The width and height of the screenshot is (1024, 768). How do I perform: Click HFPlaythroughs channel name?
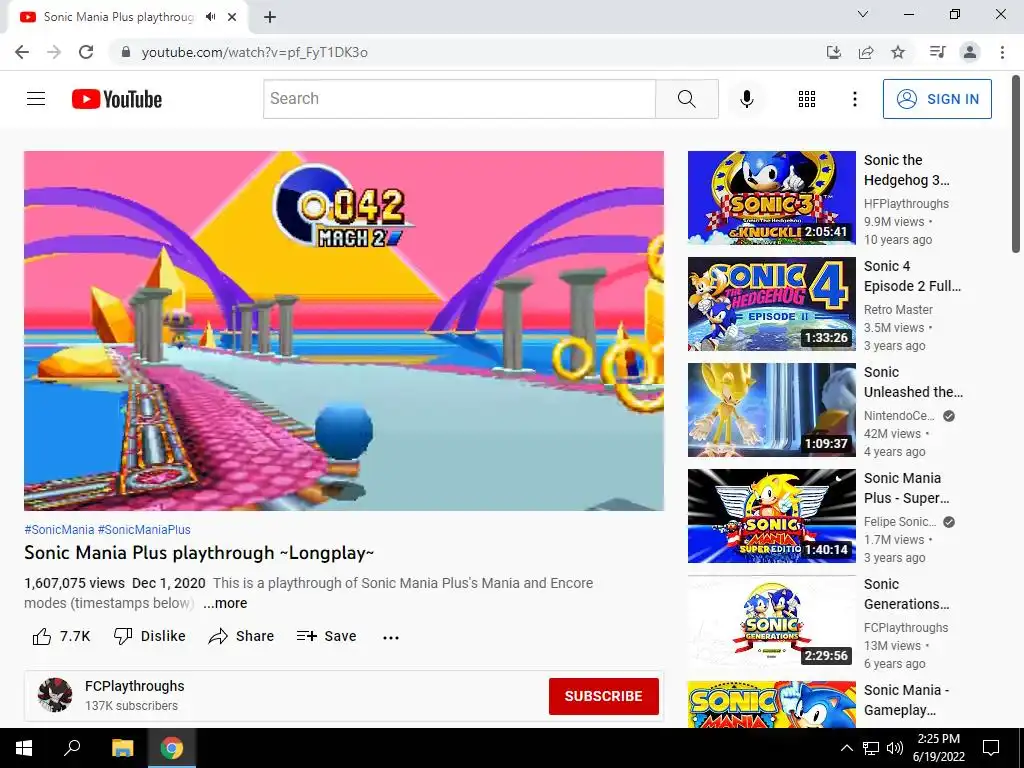(x=906, y=204)
